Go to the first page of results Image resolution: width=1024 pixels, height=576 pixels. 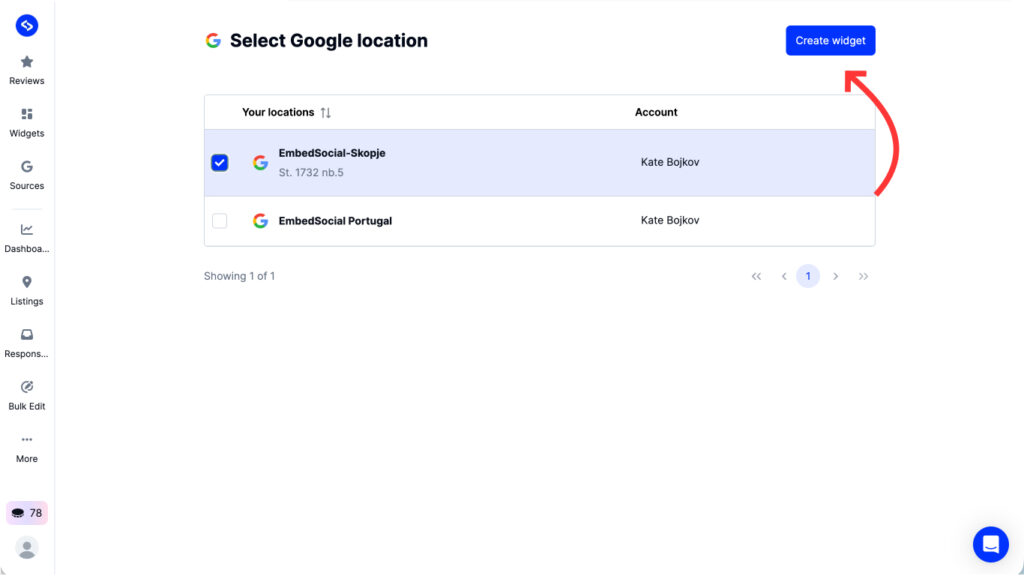756,276
